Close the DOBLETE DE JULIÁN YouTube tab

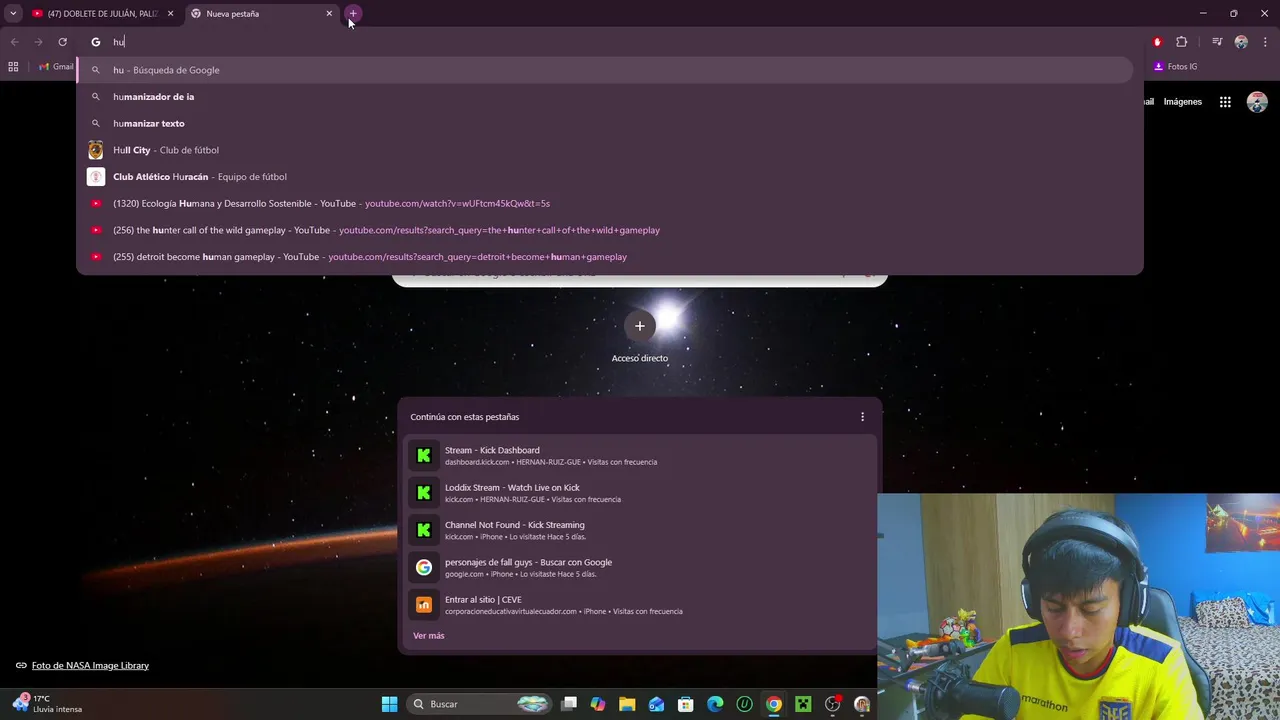(x=170, y=14)
